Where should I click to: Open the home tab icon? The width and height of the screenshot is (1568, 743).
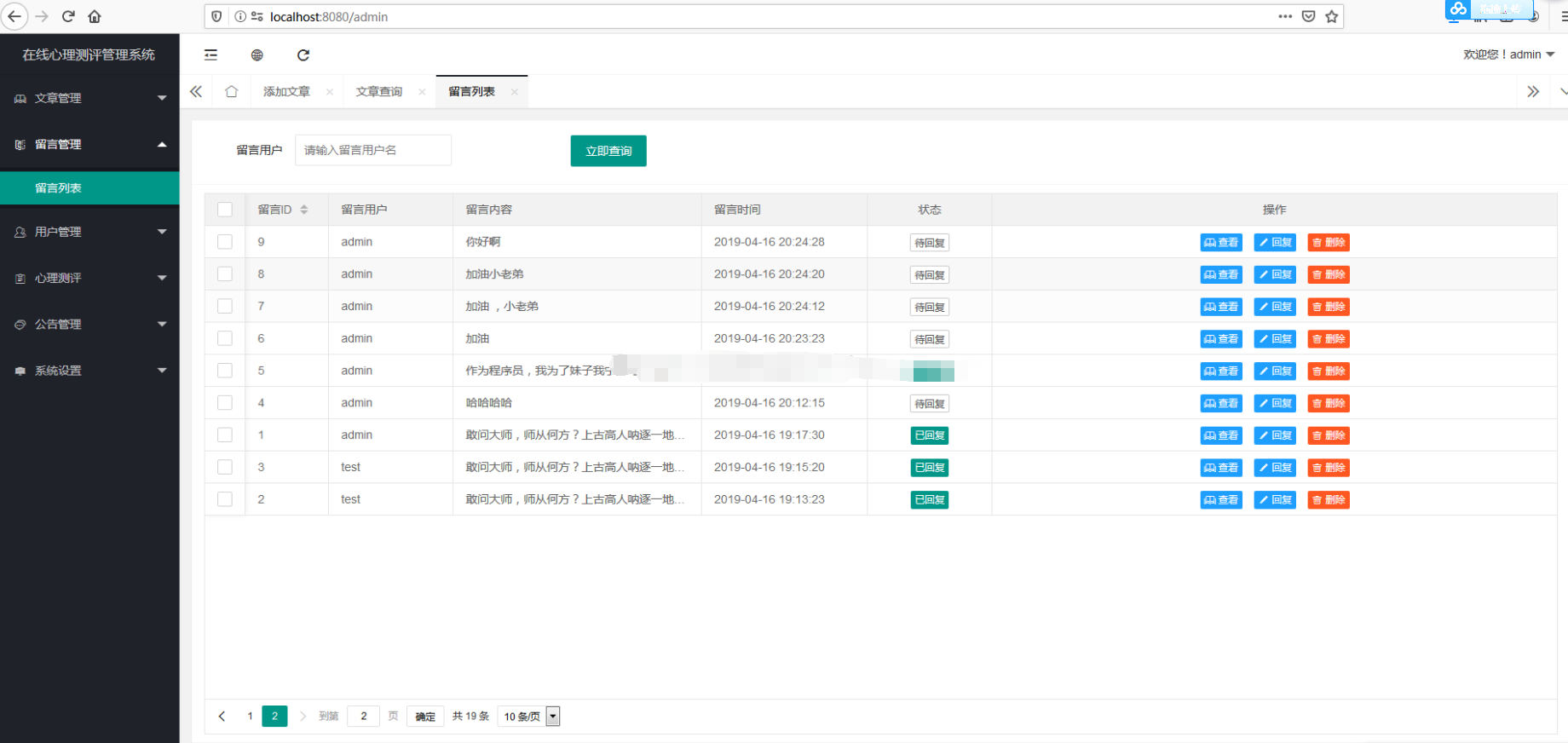tap(231, 91)
